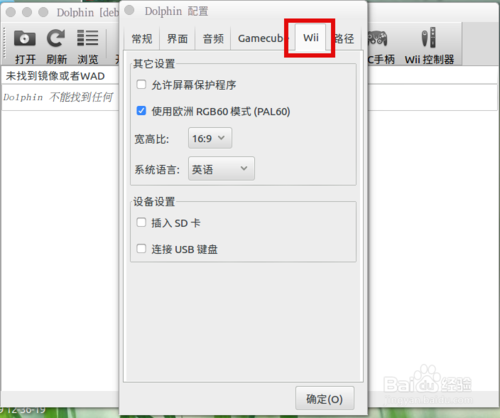Enable 连接 USB 键盘 checkbox
This screenshot has width=500, height=418.
click(x=141, y=248)
